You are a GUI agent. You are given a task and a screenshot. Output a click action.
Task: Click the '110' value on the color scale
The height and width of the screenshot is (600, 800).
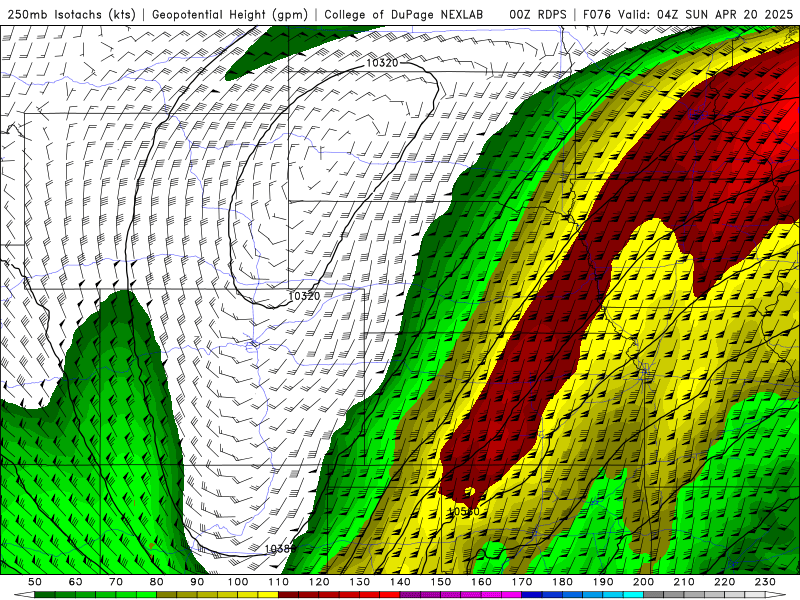[279, 582]
